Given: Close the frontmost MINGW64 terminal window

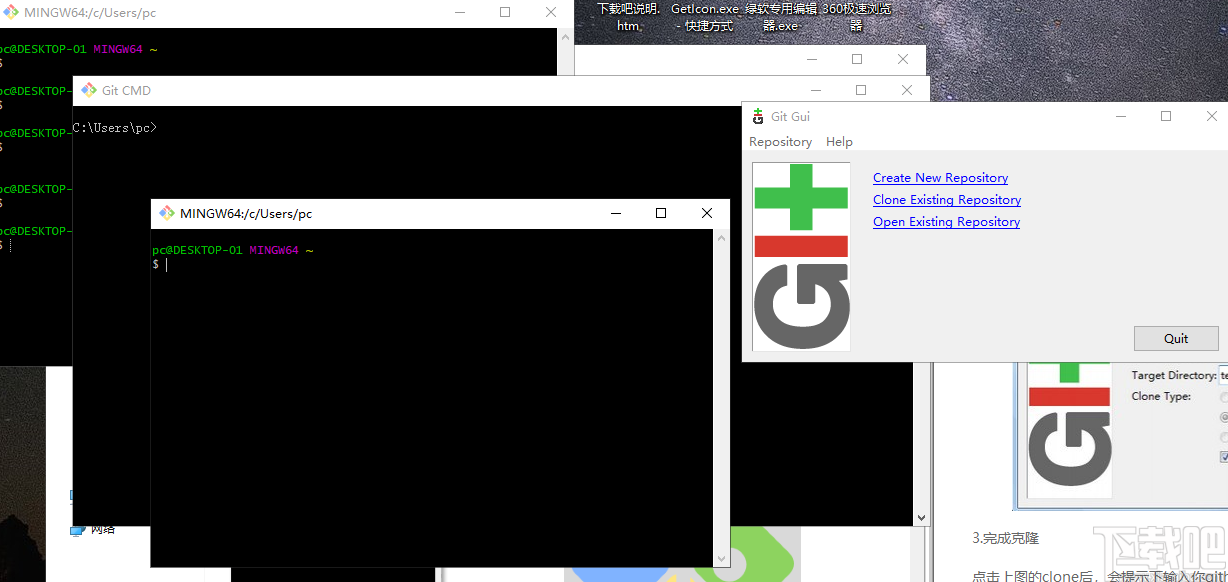Looking at the screenshot, I should [706, 213].
